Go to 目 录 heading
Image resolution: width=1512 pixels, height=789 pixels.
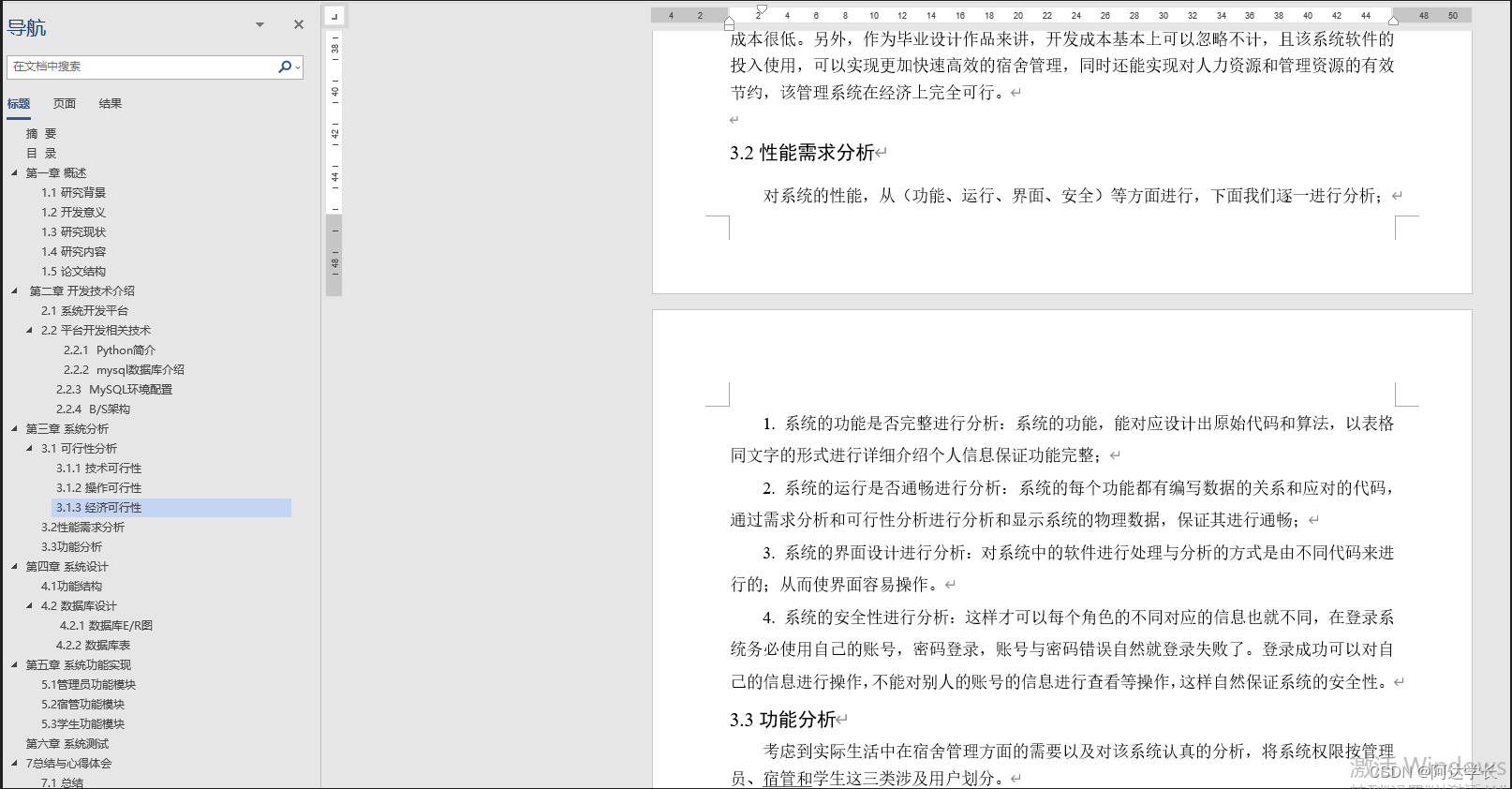(41, 153)
